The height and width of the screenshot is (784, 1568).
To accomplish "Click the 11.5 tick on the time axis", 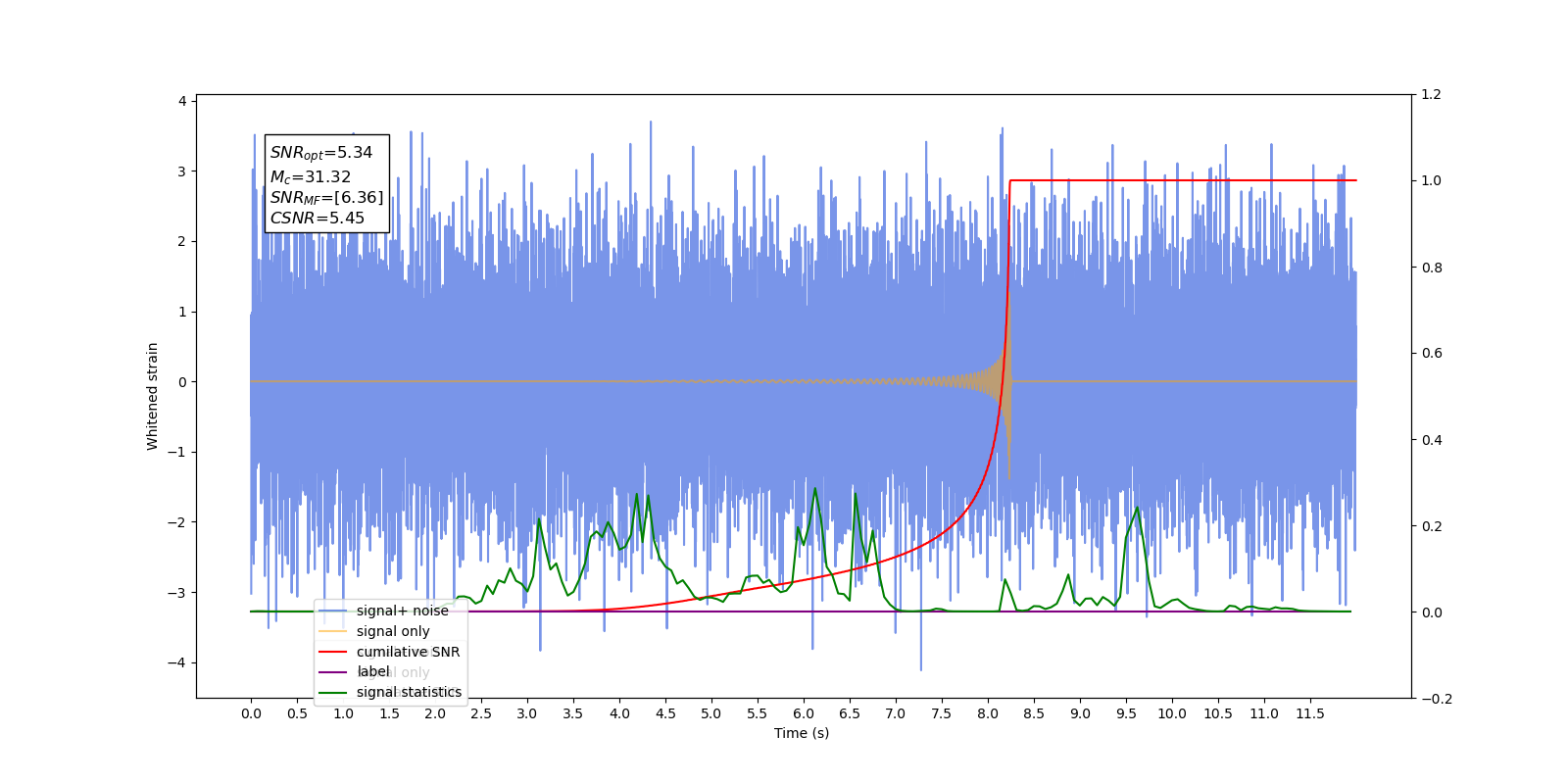I will 1310,713.
